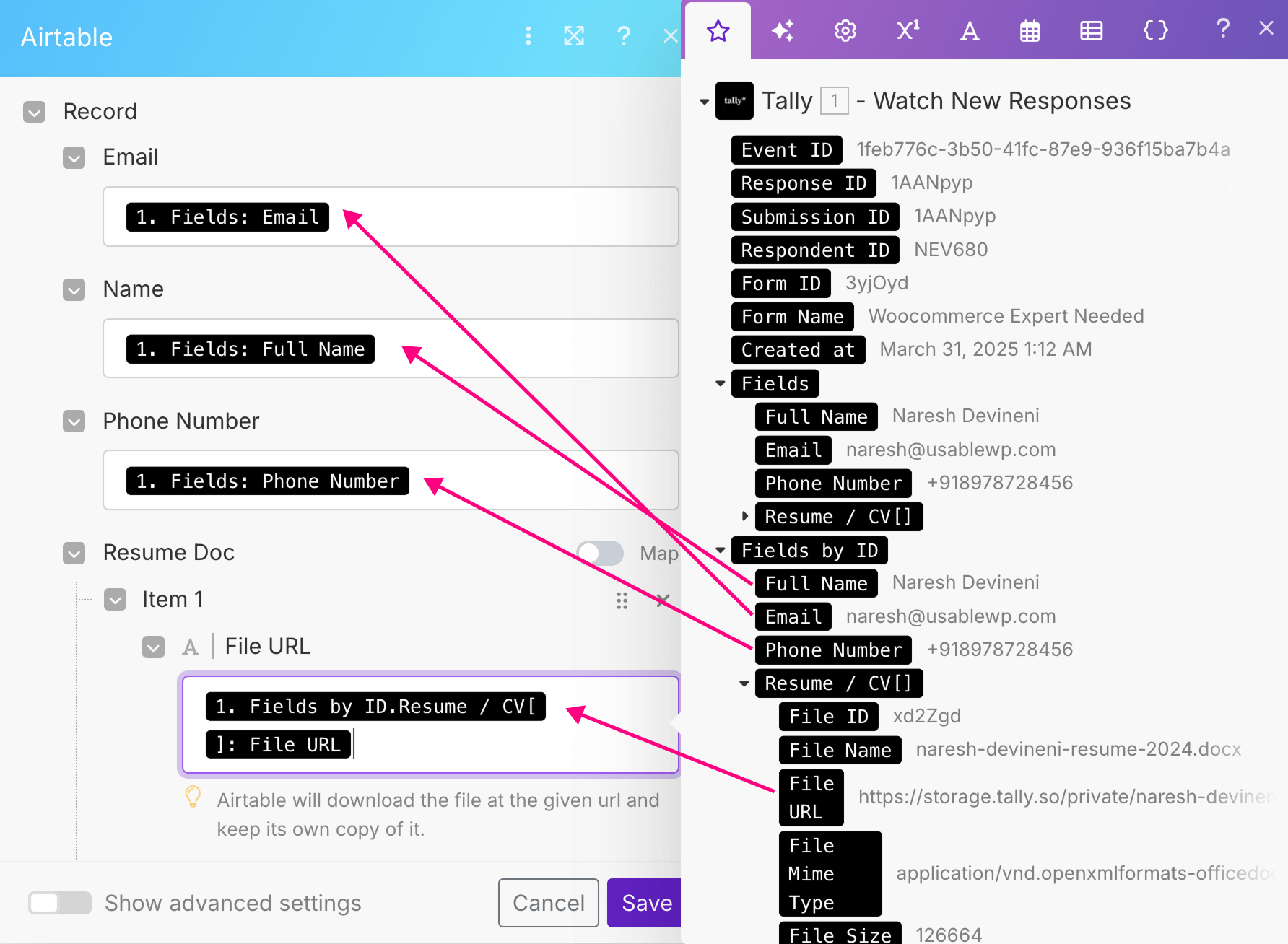Open the Airtable module three-dot menu
The height and width of the screenshot is (944, 1288).
528,36
